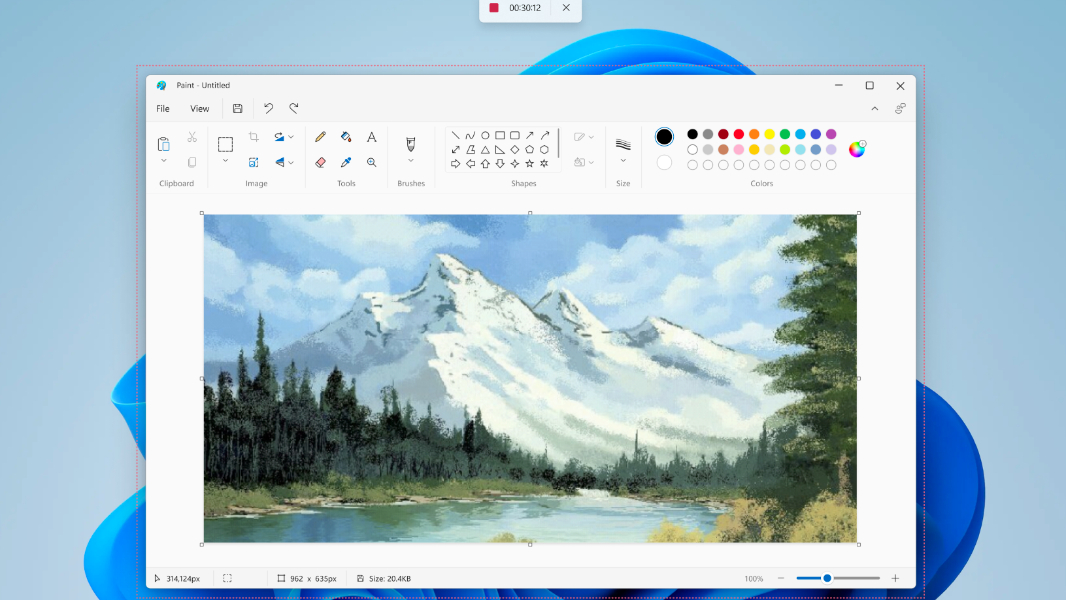Pick the Right triangle shape
The height and width of the screenshot is (600, 1066).
point(500,149)
